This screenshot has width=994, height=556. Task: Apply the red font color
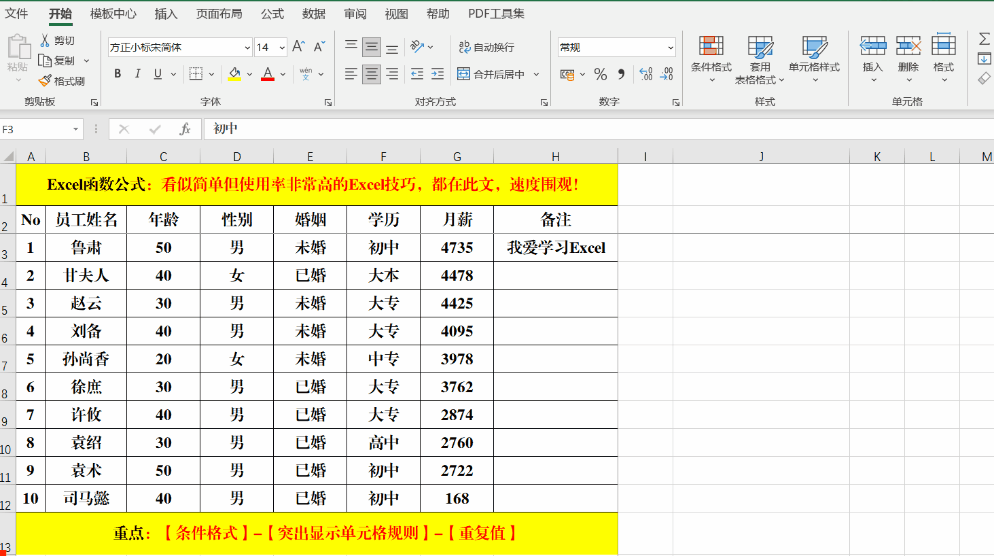(268, 74)
